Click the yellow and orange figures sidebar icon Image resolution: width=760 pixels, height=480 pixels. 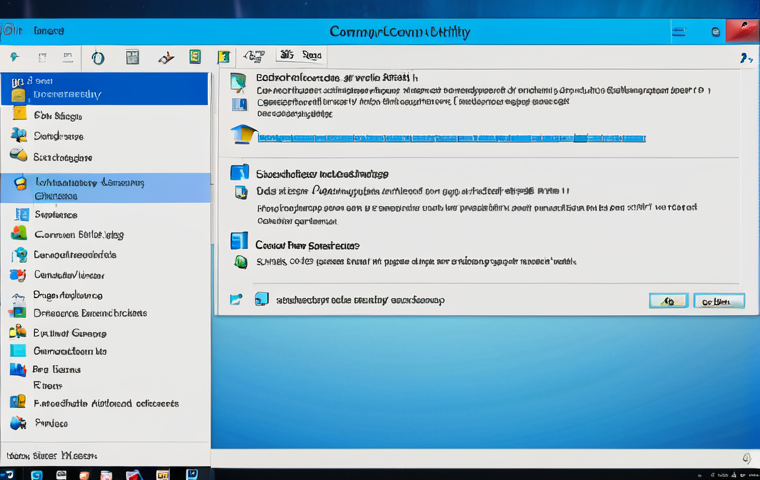tap(17, 333)
